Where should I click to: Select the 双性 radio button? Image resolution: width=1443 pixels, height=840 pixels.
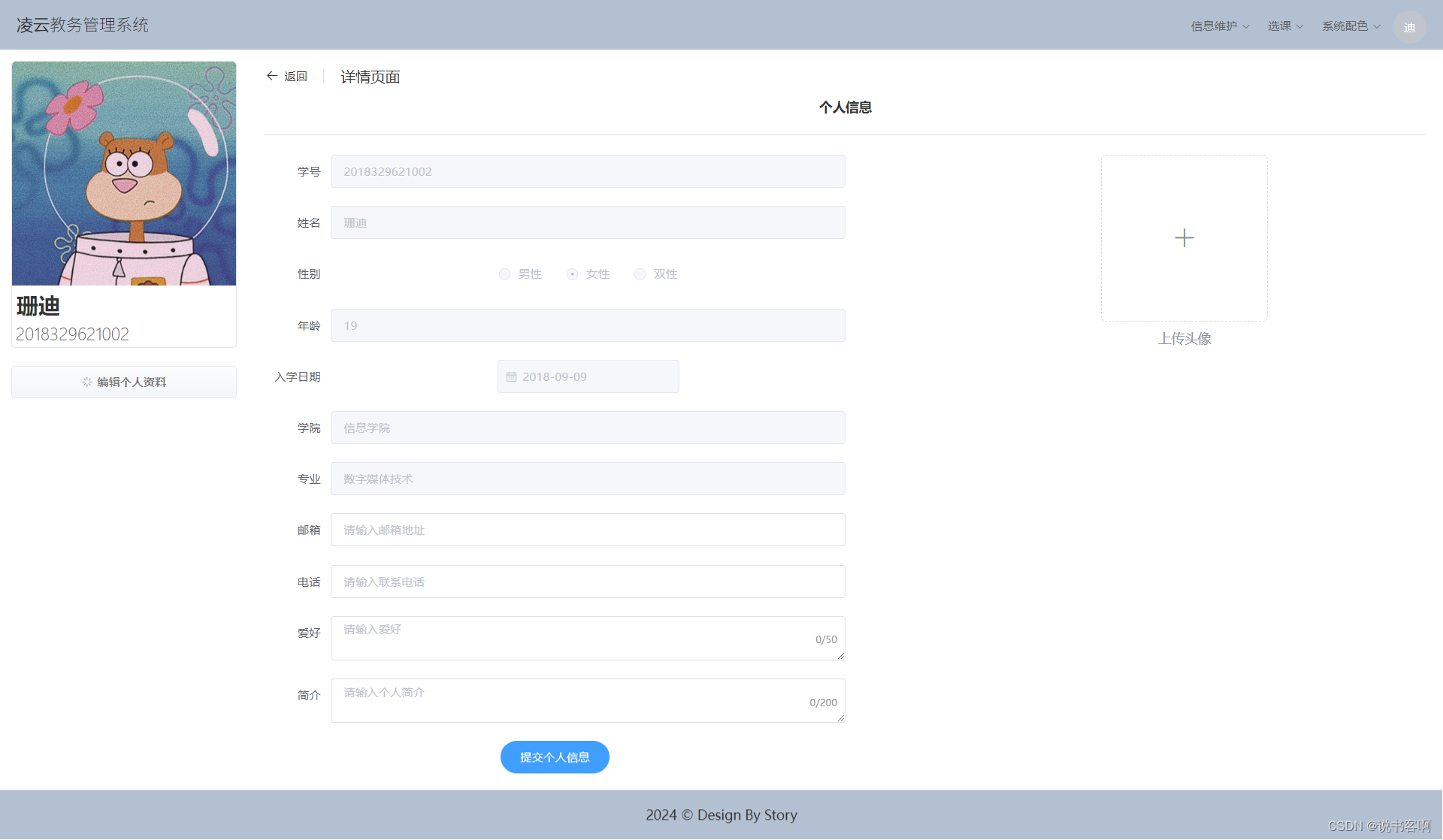(x=640, y=274)
